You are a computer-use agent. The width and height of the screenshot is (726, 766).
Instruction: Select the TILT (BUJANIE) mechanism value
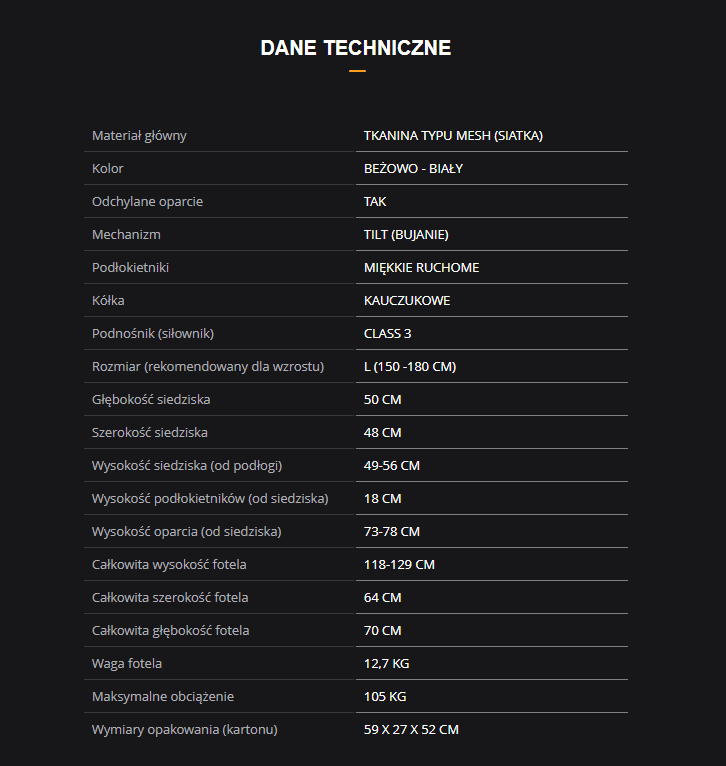pos(406,234)
